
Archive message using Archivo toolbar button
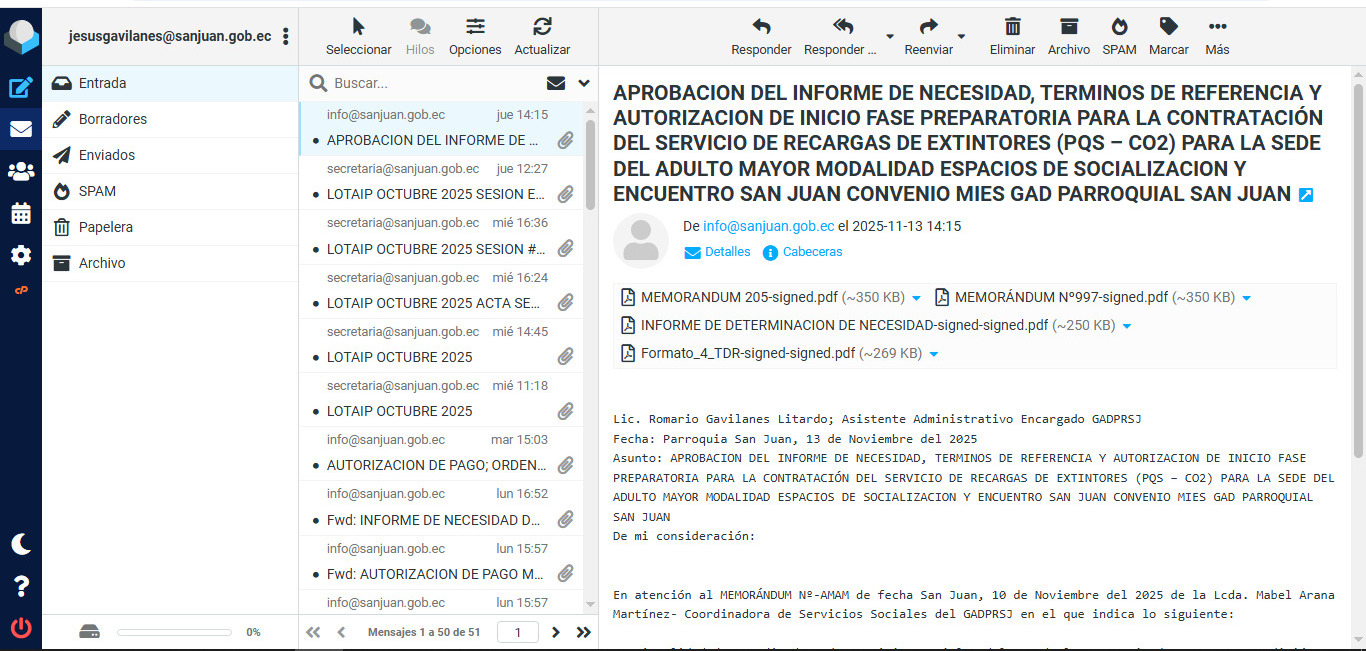[x=1069, y=36]
